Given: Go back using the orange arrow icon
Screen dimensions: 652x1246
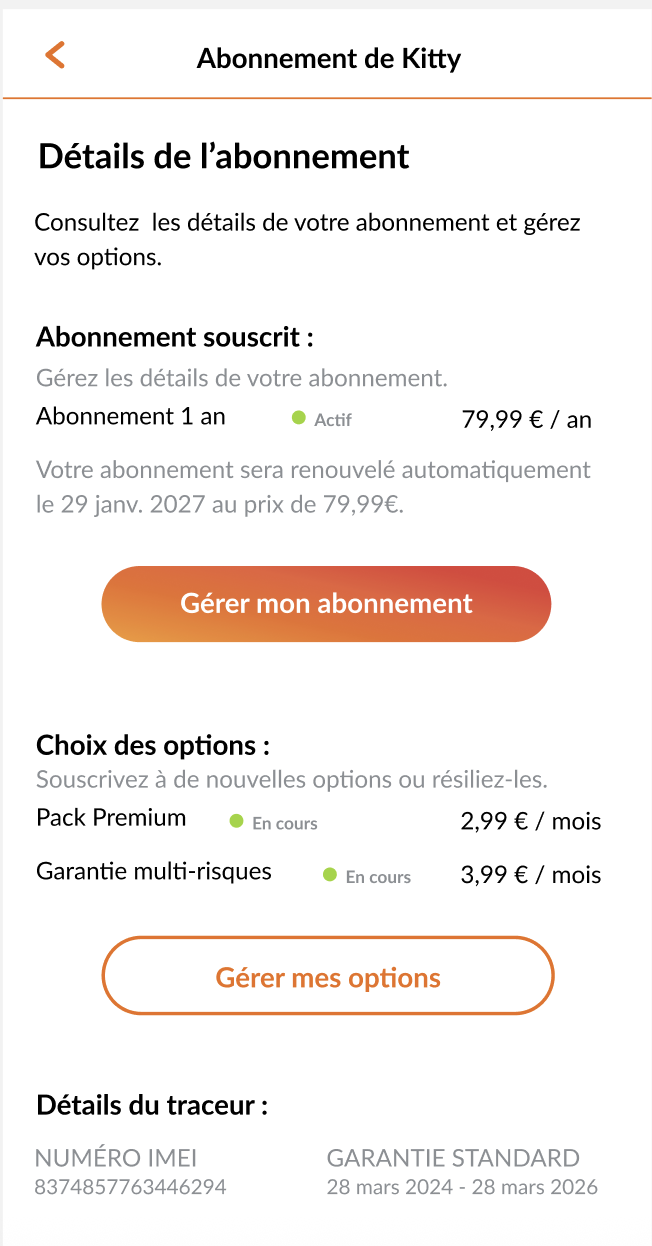Looking at the screenshot, I should tap(55, 56).
